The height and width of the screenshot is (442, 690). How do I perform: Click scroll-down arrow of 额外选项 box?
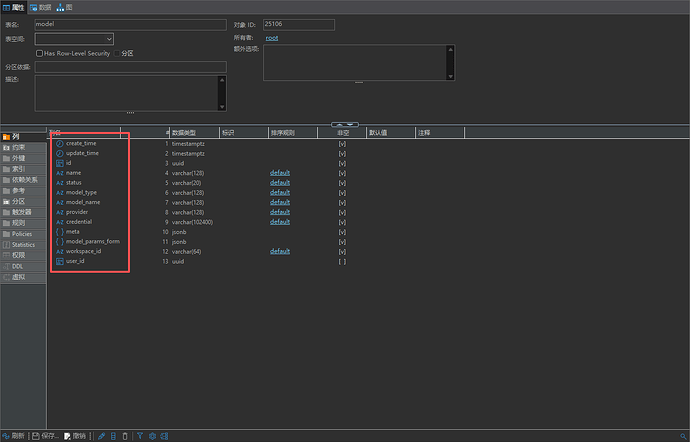pos(450,76)
